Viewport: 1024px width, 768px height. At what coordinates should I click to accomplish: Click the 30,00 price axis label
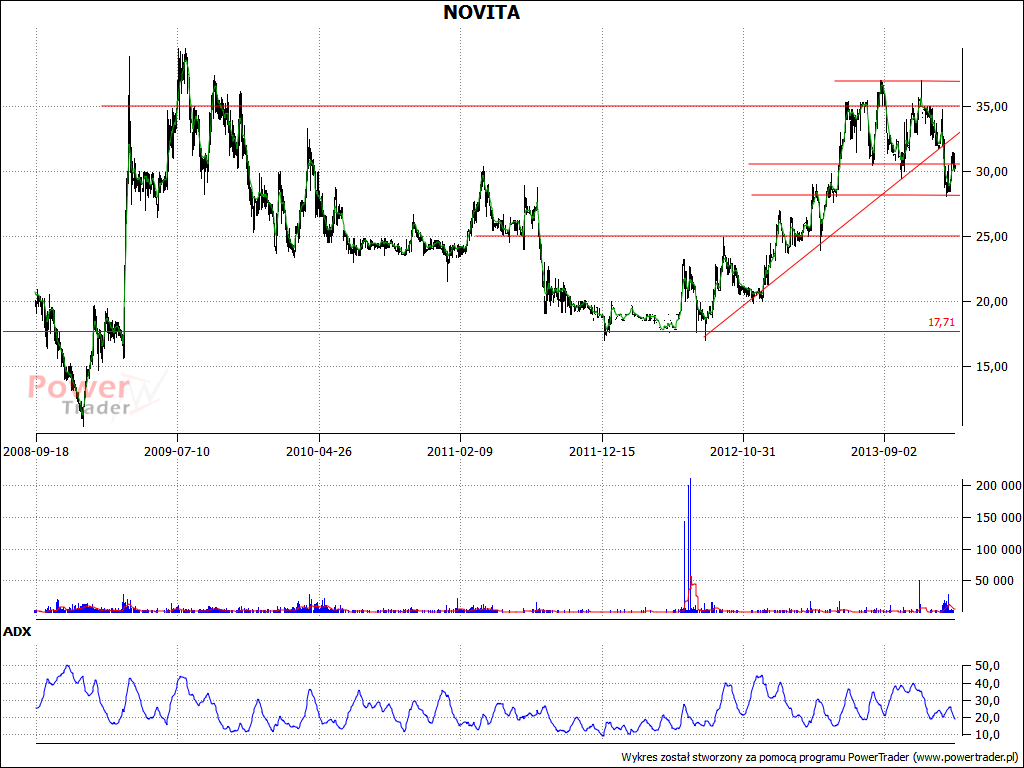[x=991, y=172]
